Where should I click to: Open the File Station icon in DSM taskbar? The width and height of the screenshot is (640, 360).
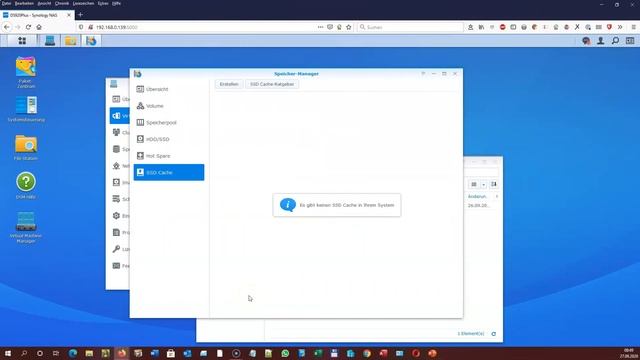[x=71, y=40]
